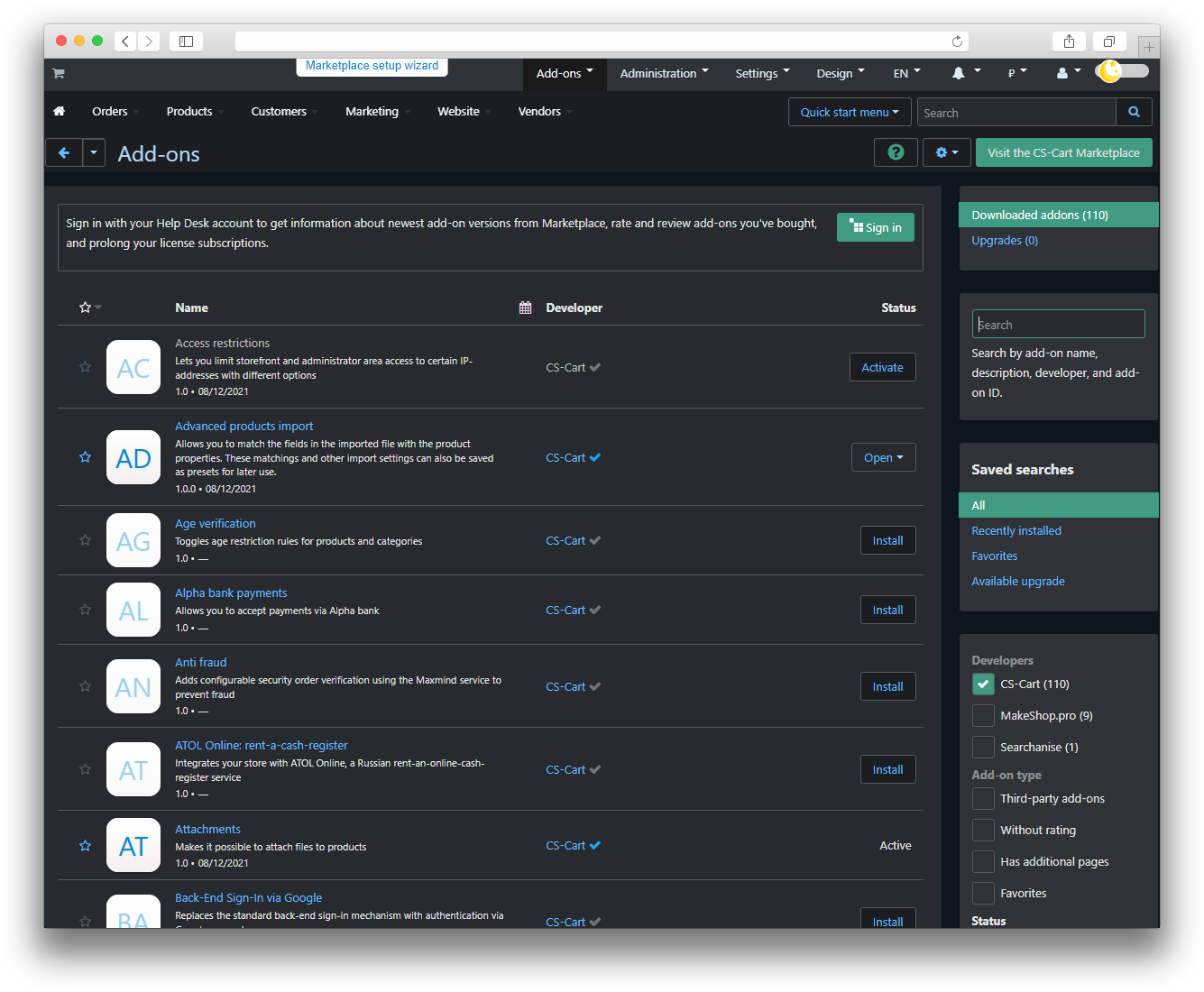Open the Customers menu

coord(284,112)
